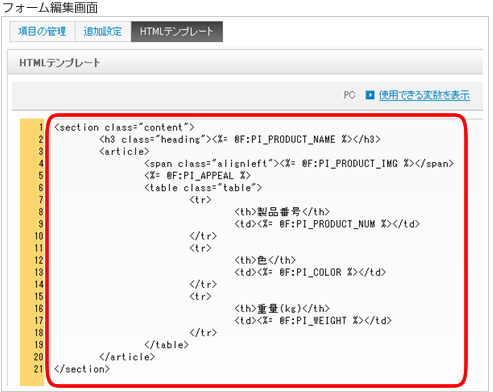
Task: Open the 項目の管理 tab
Action: click(x=42, y=32)
